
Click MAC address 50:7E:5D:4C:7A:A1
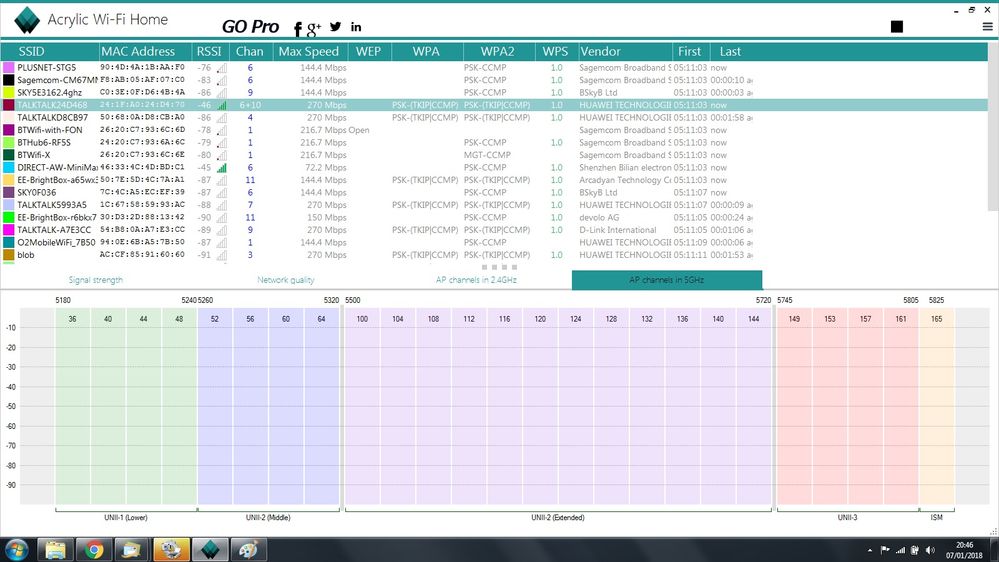coord(142,180)
